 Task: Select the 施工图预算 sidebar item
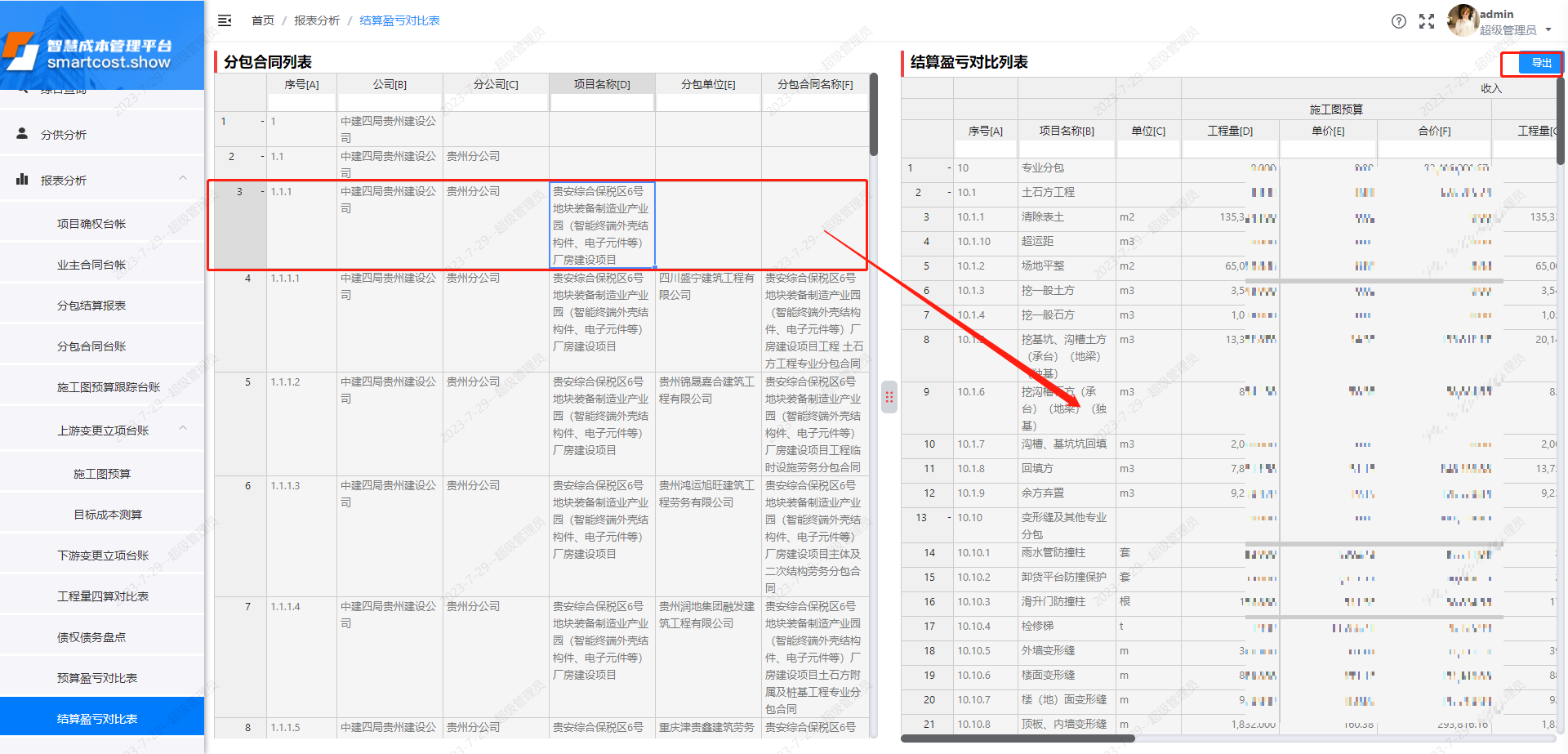[x=104, y=473]
